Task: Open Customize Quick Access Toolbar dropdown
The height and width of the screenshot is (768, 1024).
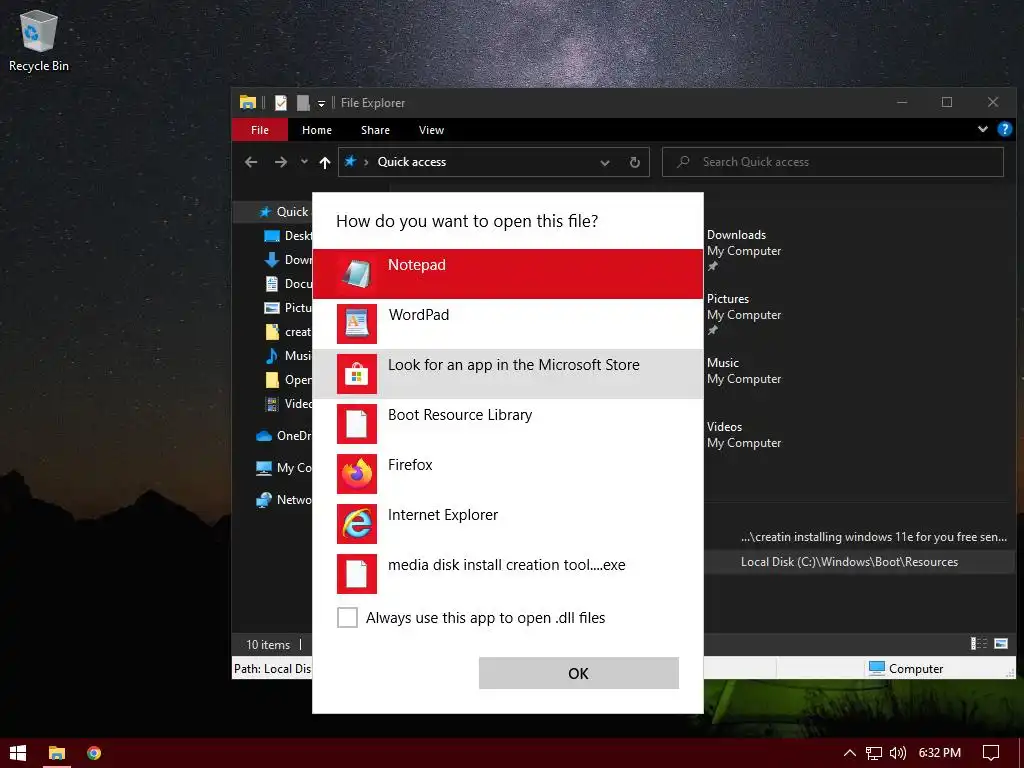Action: point(321,103)
